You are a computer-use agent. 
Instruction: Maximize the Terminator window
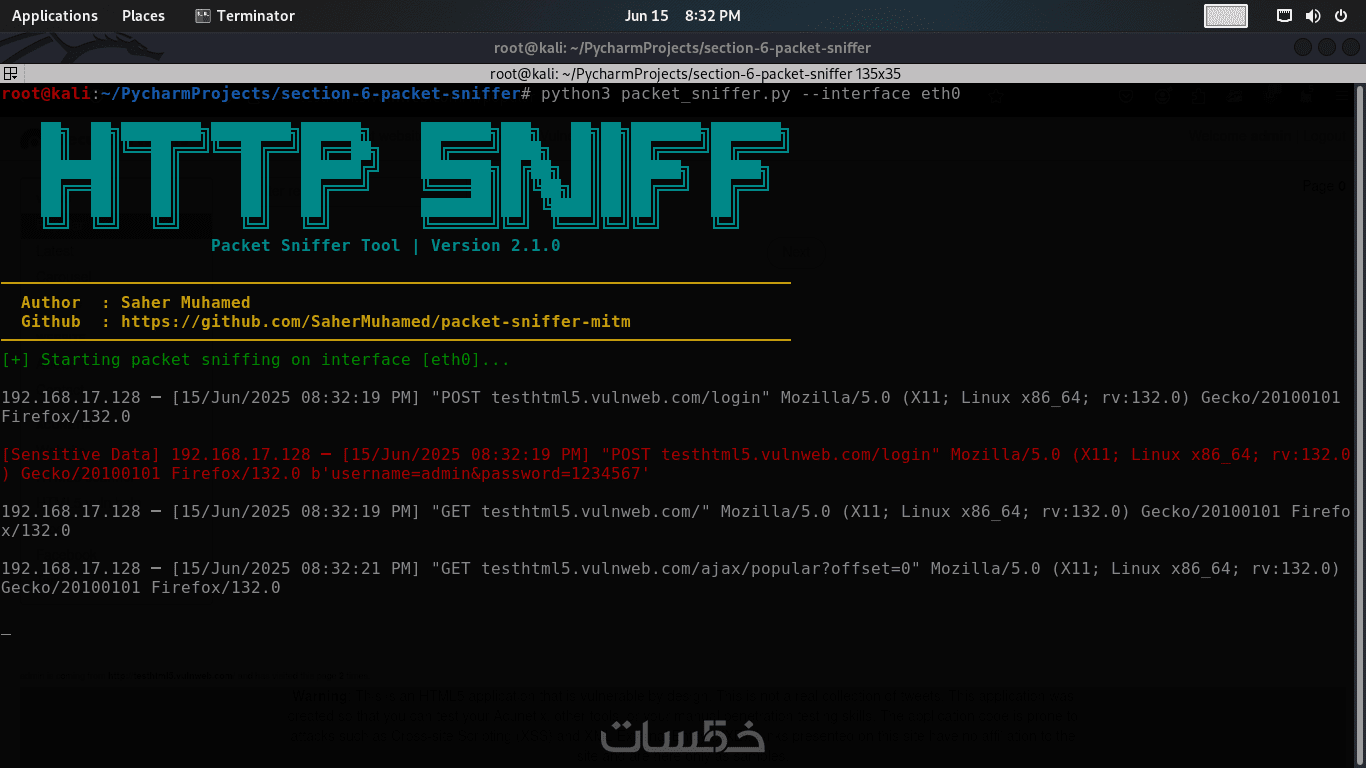click(1327, 47)
